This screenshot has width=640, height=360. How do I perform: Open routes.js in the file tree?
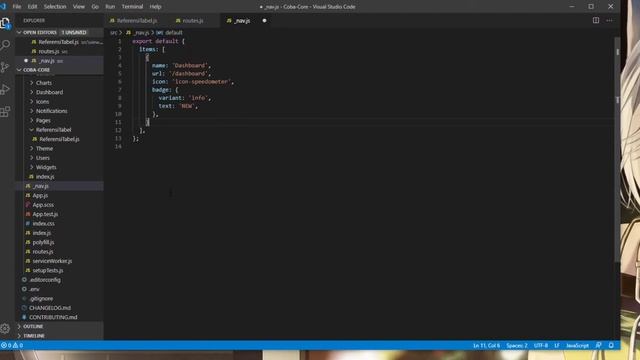(x=60, y=252)
